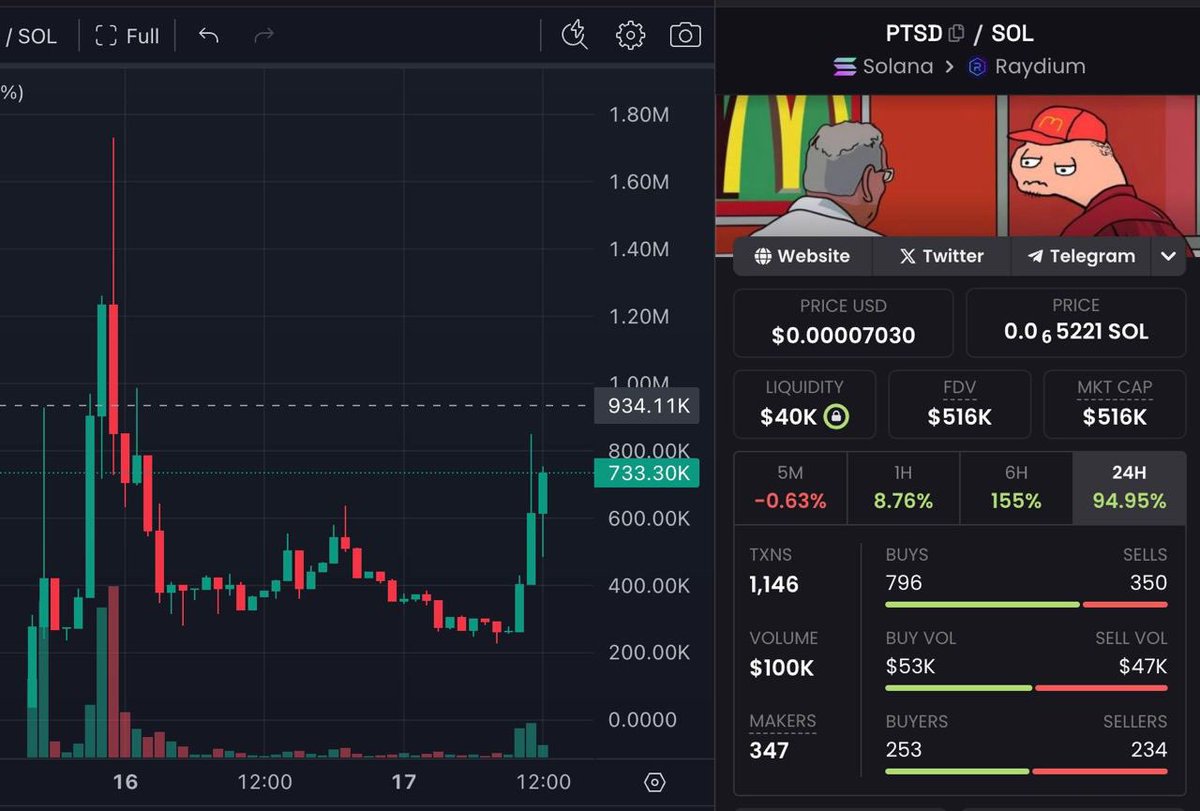1200x811 pixels.
Task: Select the 24H timeframe tab
Action: (x=1129, y=488)
